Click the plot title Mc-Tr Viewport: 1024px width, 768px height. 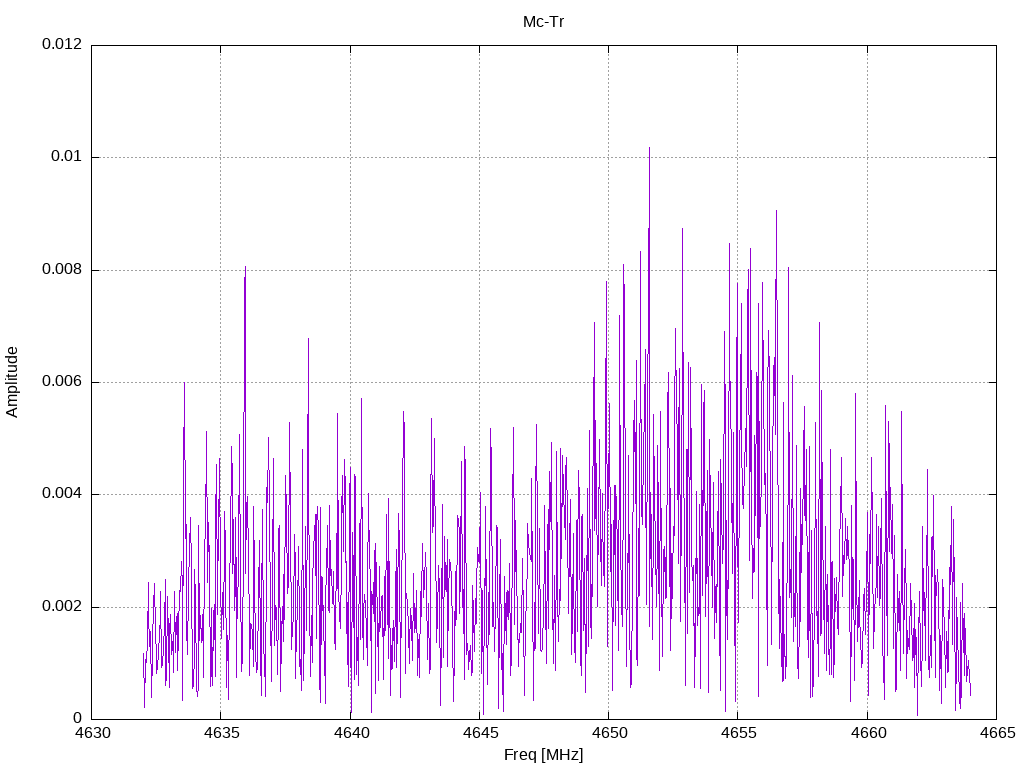(543, 22)
